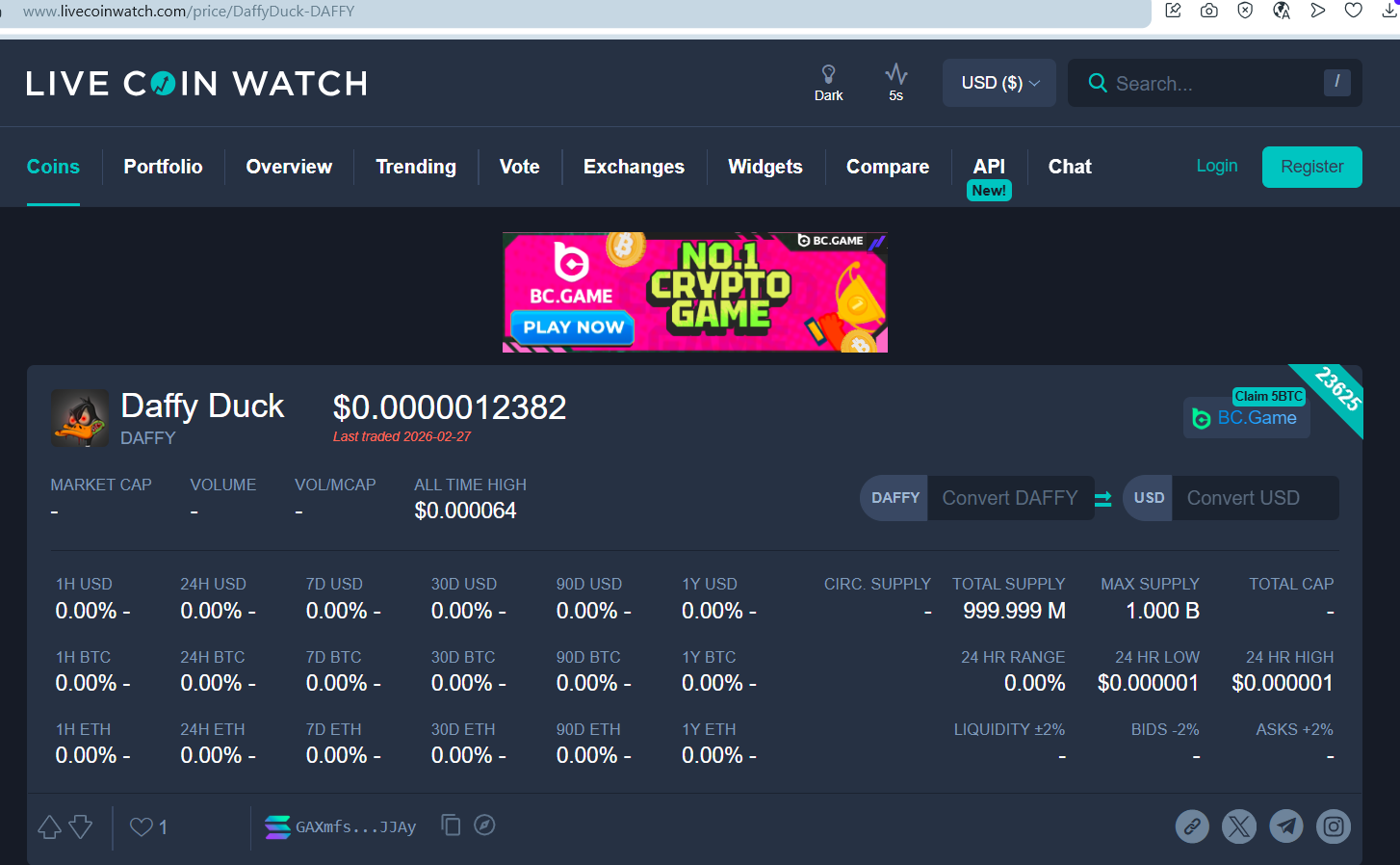The width and height of the screenshot is (1400, 865).
Task: Open the coin's X (Twitter) profile
Action: pyautogui.click(x=1239, y=826)
